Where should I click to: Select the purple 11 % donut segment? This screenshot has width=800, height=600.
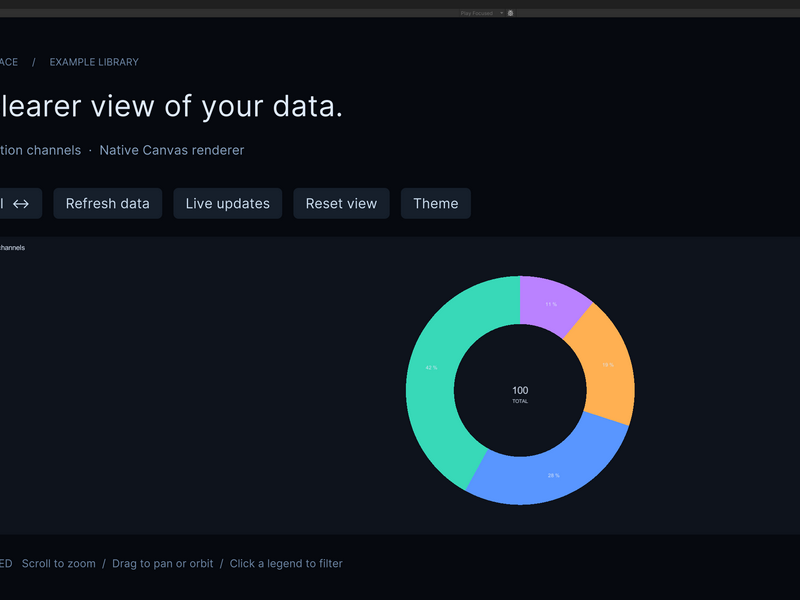(550, 304)
